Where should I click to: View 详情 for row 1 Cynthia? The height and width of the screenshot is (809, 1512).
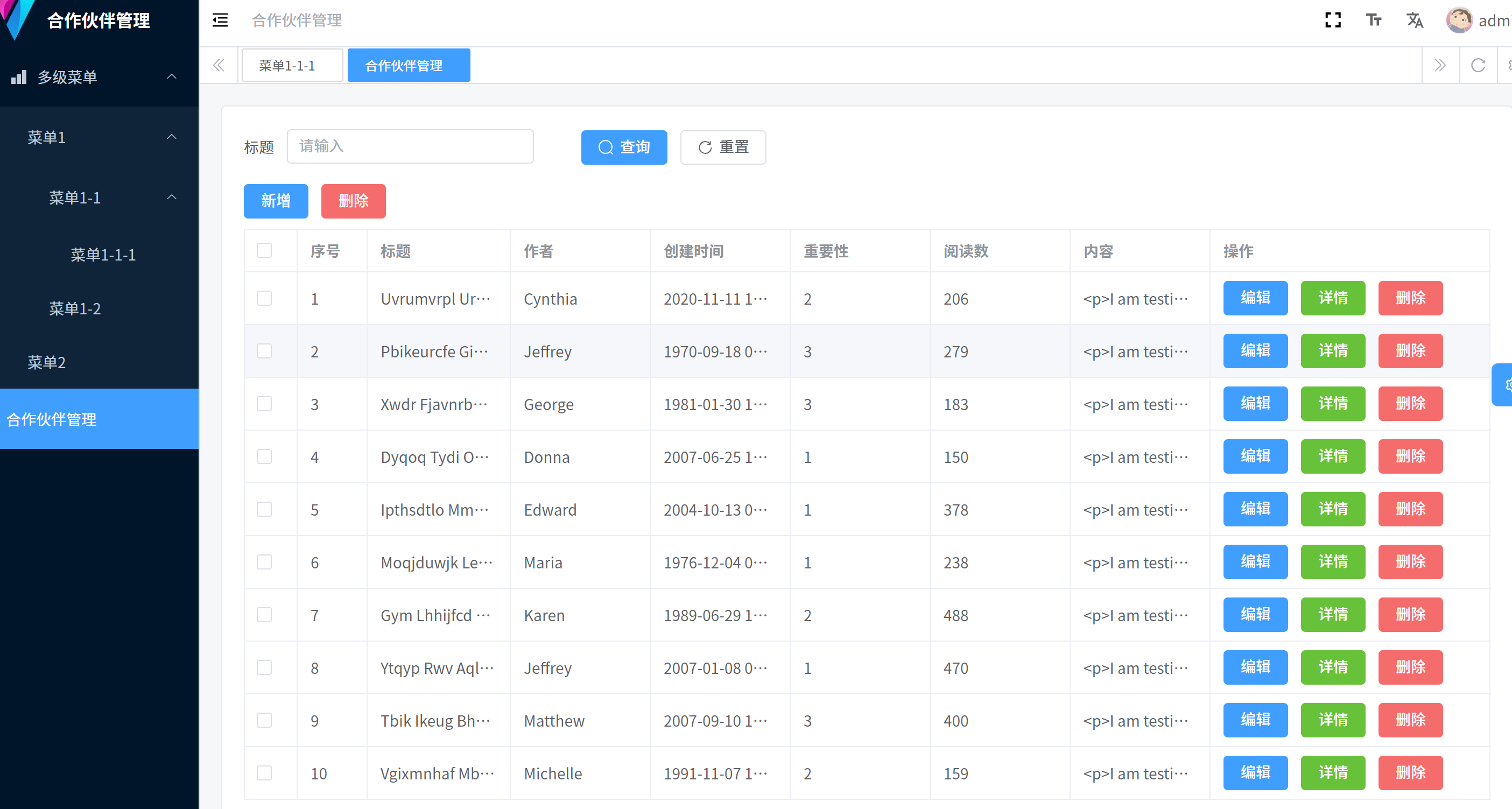pos(1333,298)
